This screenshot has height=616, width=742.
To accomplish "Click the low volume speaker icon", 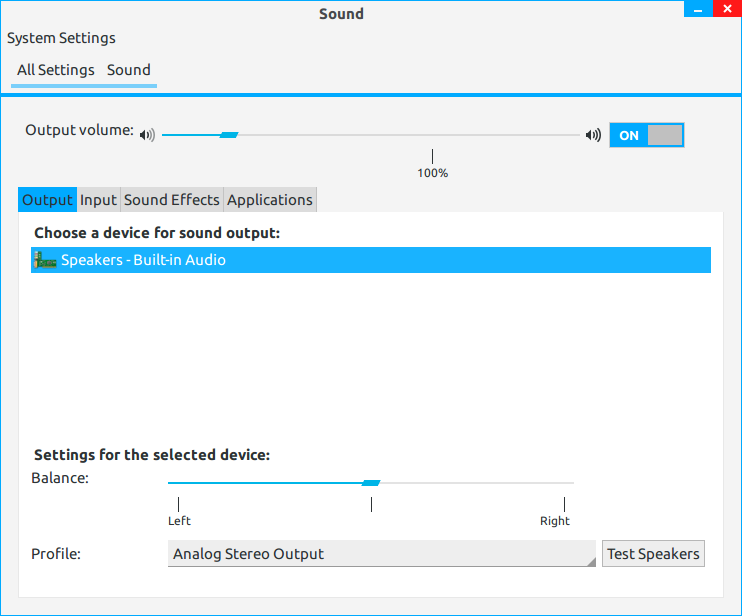I will point(148,135).
